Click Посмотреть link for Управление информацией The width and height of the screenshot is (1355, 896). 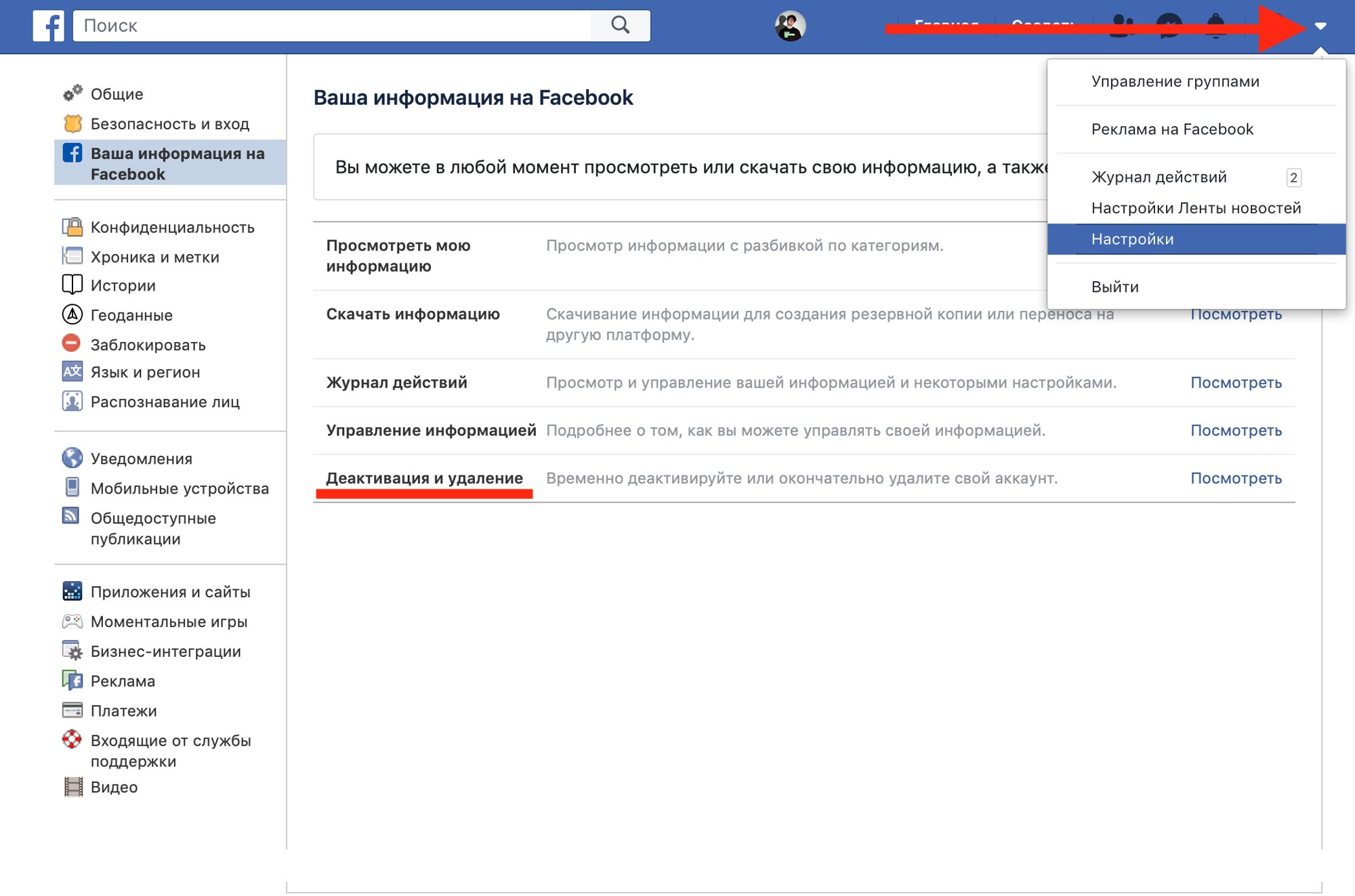point(1236,431)
